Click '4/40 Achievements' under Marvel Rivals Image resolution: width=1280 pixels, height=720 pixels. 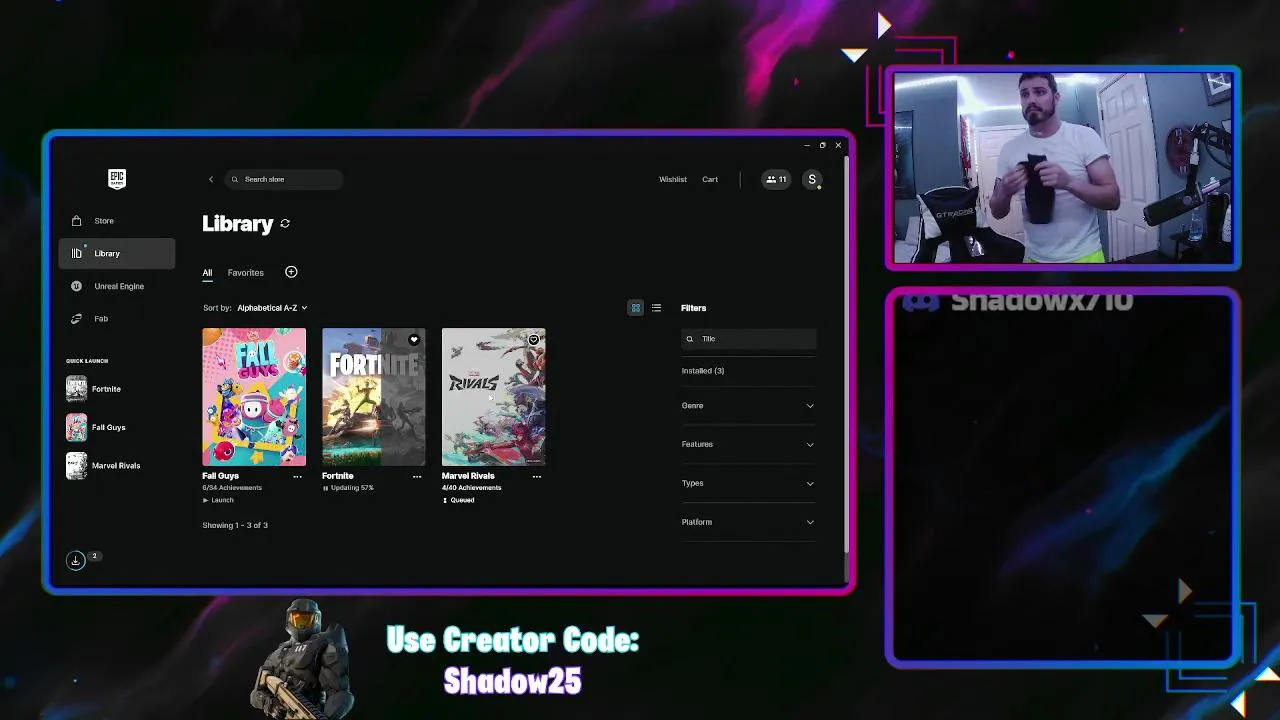click(472, 488)
